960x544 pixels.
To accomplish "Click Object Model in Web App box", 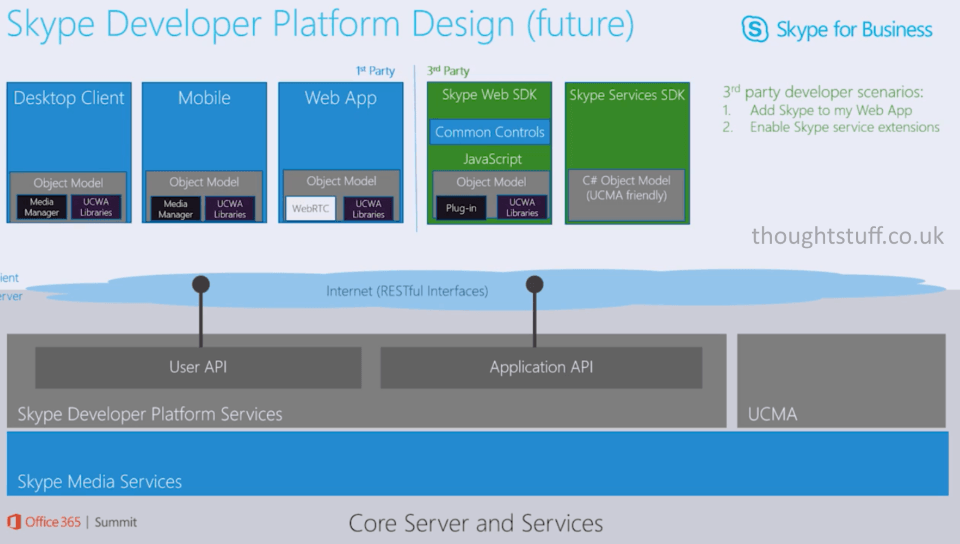I will tap(341, 181).
